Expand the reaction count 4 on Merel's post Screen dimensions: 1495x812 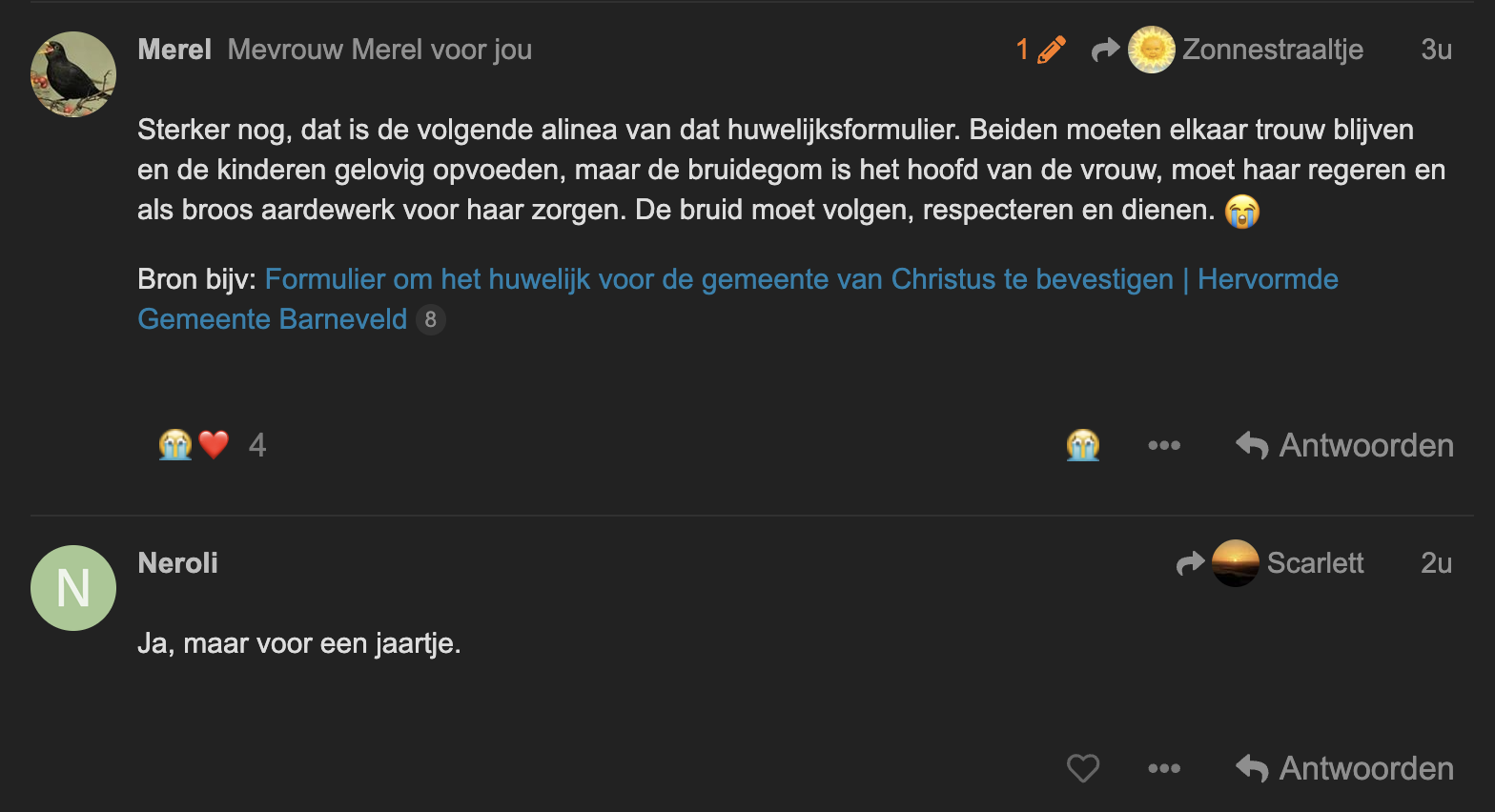[x=257, y=445]
